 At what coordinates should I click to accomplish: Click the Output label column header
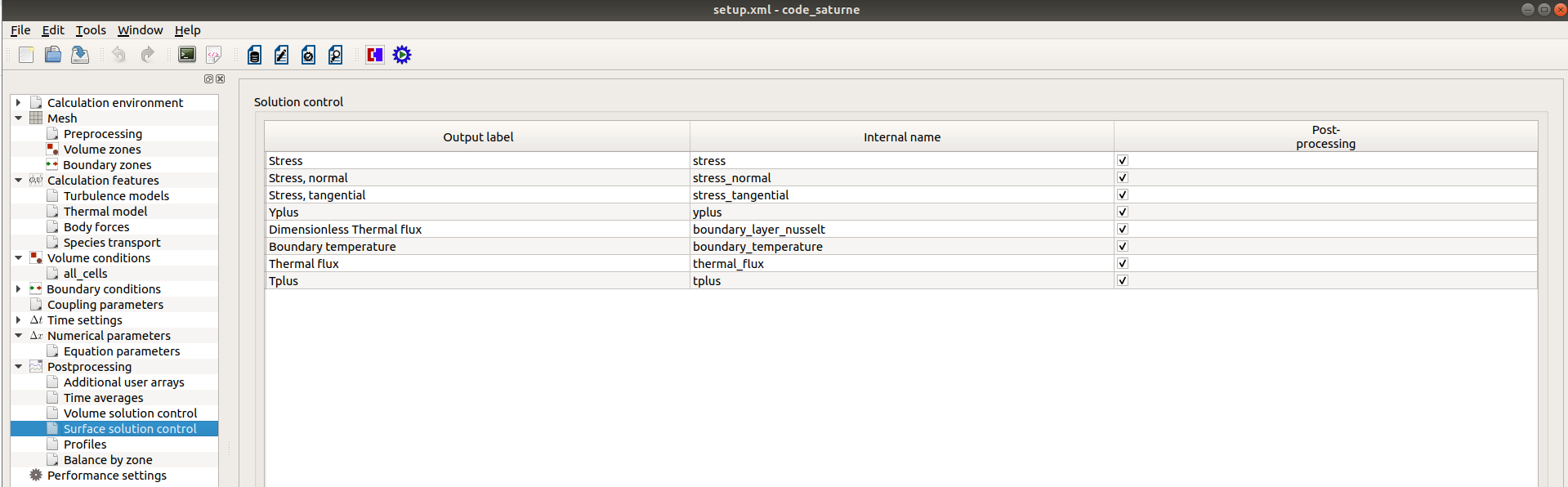tap(478, 137)
